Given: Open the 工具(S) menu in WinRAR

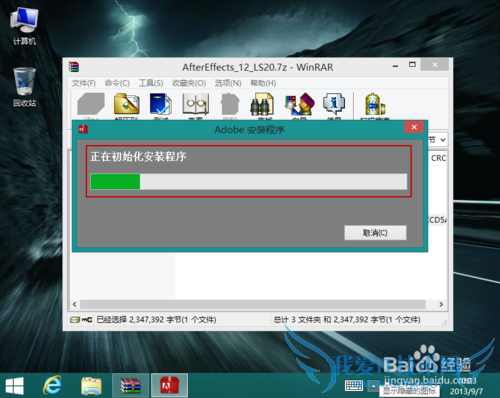Looking at the screenshot, I should (x=151, y=83).
